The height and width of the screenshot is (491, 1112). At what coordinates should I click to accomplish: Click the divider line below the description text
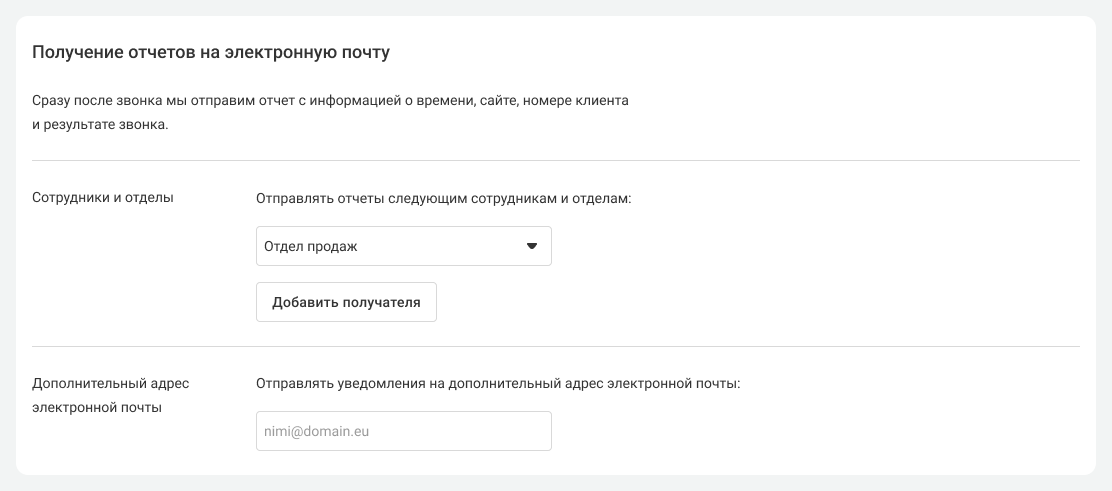[556, 160]
